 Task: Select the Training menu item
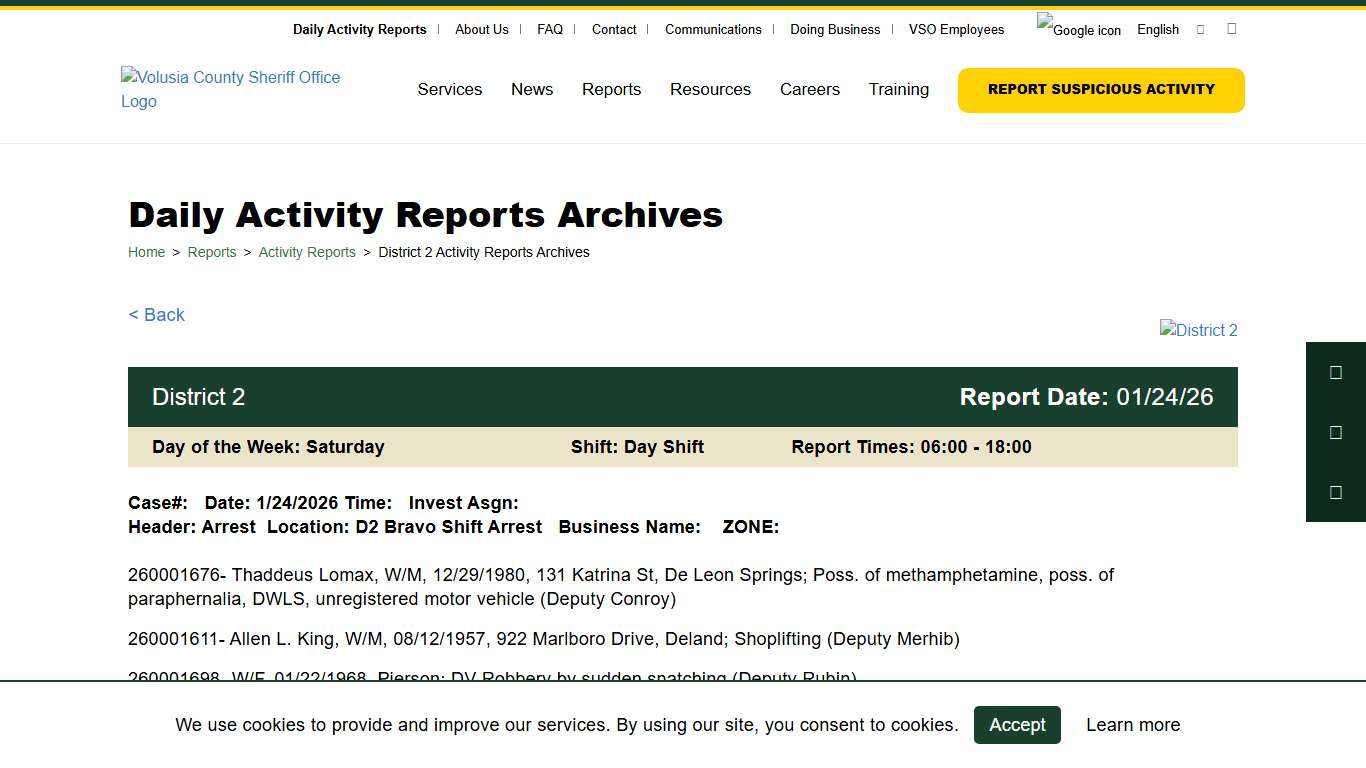point(898,89)
